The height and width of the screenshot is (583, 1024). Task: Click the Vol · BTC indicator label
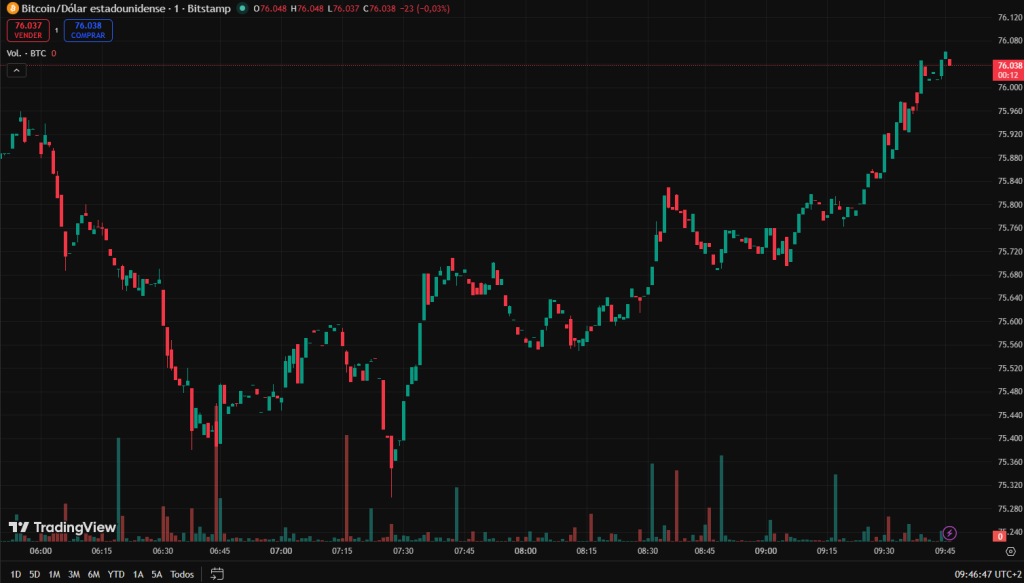[x=26, y=53]
